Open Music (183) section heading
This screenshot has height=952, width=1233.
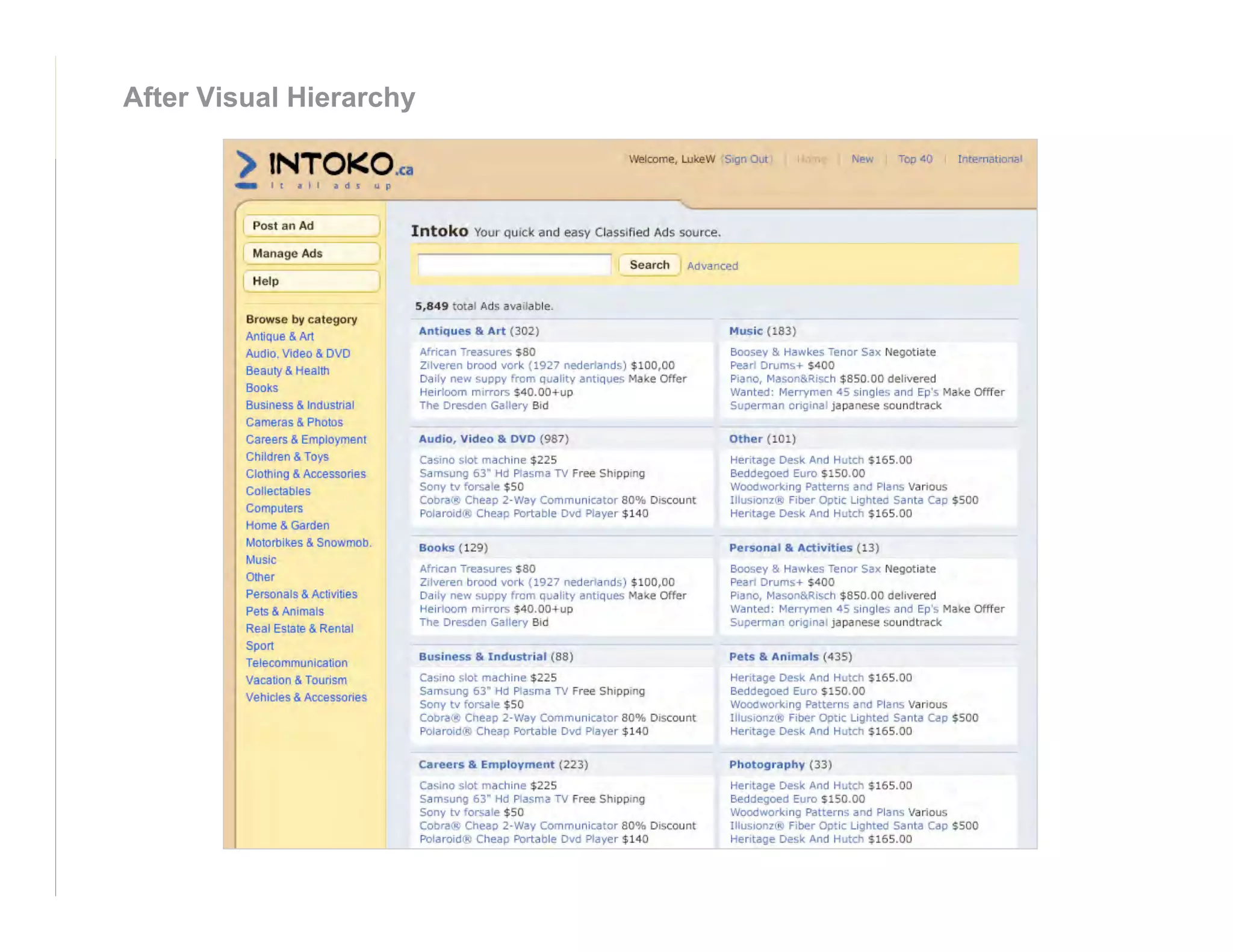pos(762,331)
